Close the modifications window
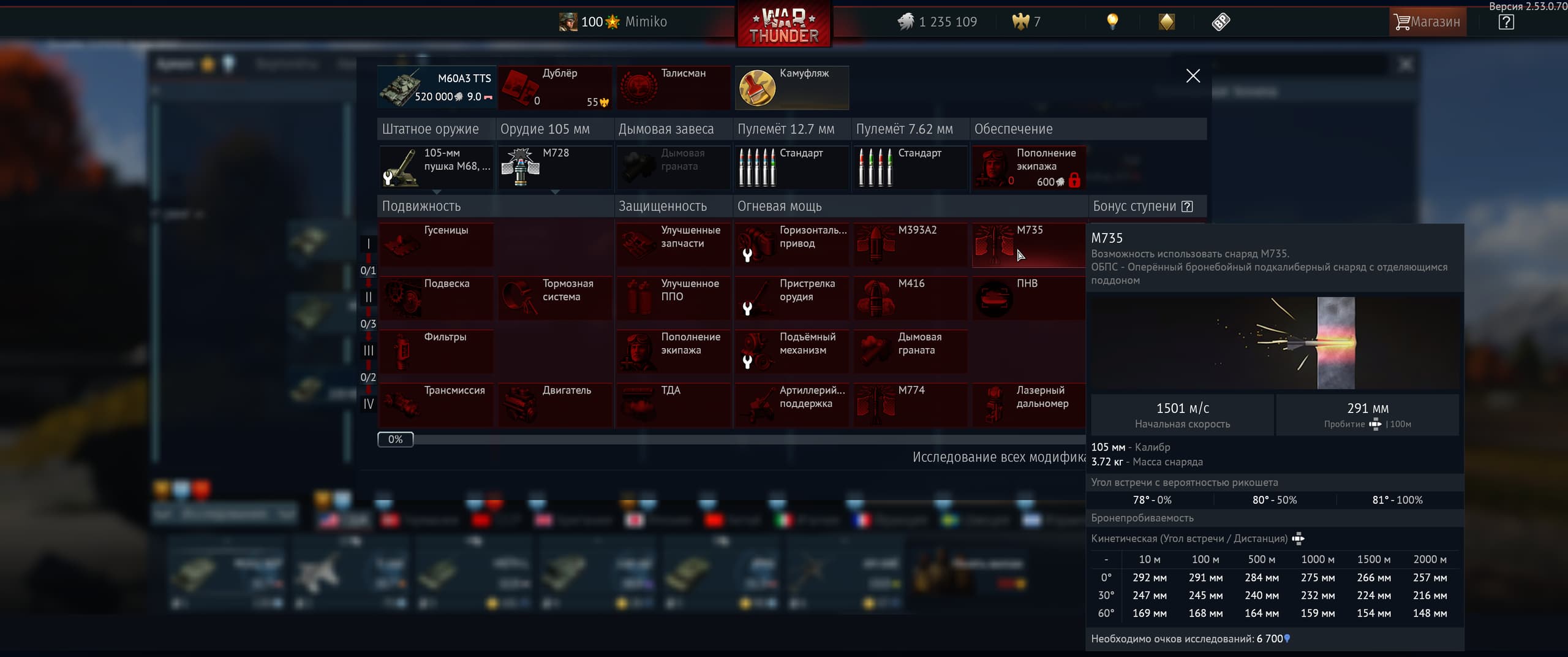 1193,76
